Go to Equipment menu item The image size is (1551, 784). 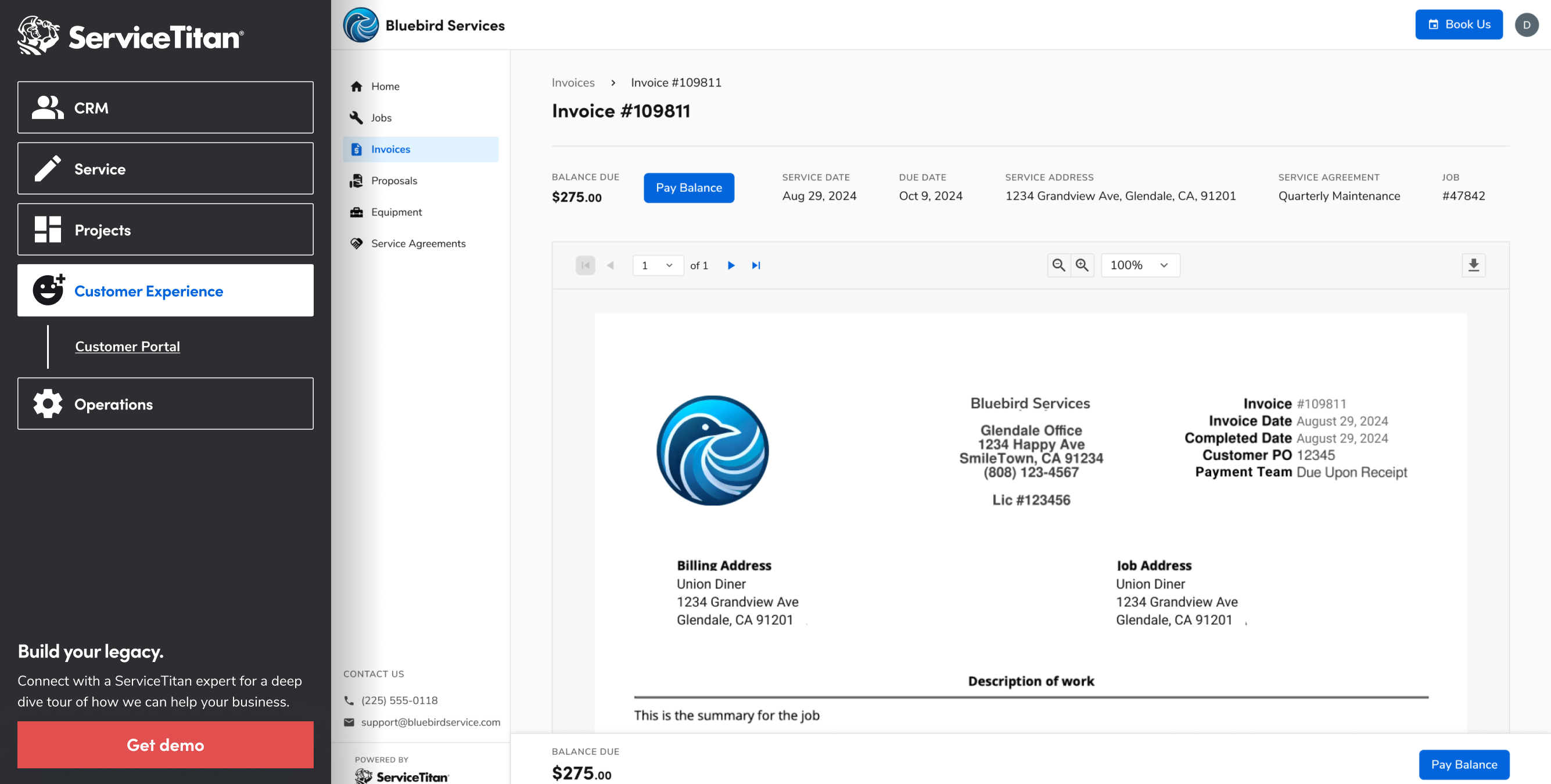pos(396,212)
